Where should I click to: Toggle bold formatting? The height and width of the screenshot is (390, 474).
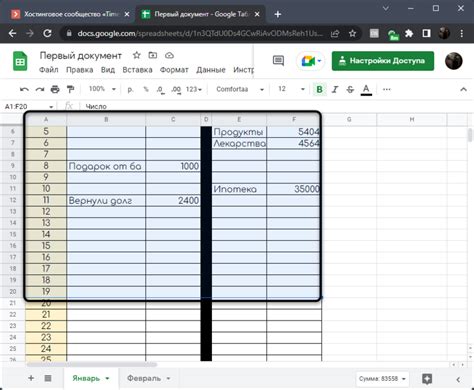(319, 89)
